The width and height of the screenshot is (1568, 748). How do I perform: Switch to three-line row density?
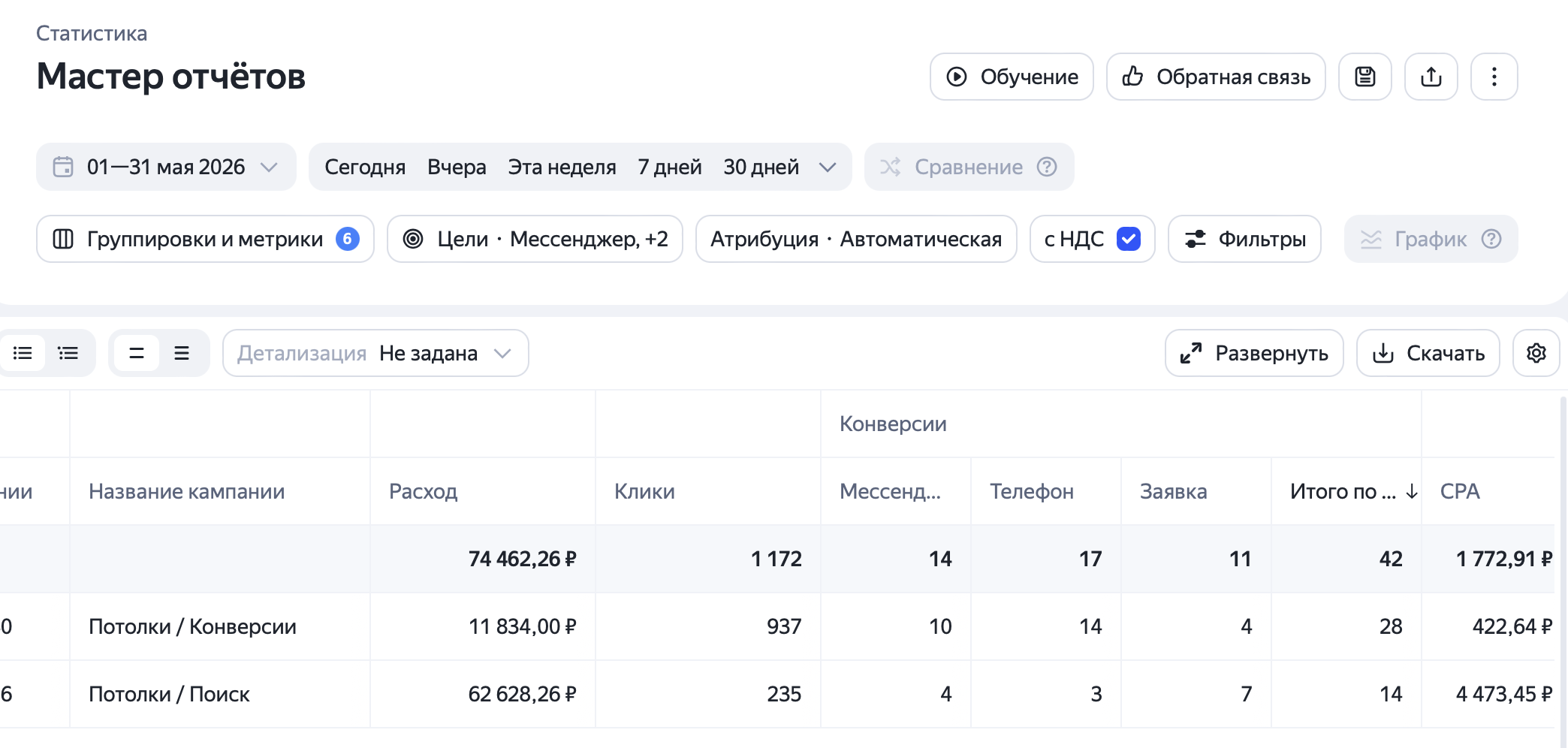coord(182,353)
